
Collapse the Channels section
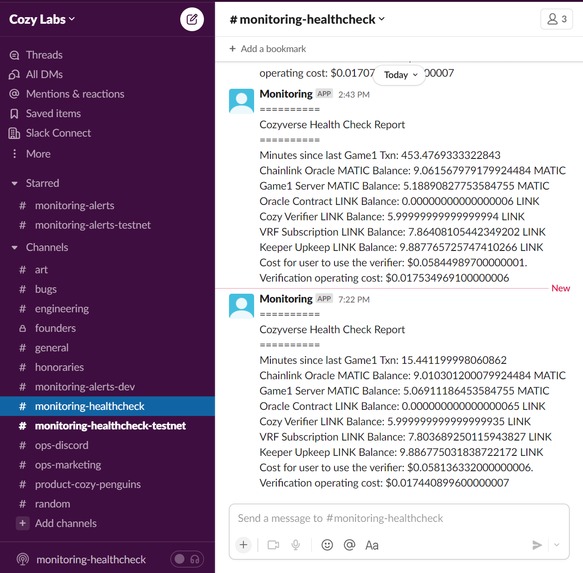tap(15, 247)
